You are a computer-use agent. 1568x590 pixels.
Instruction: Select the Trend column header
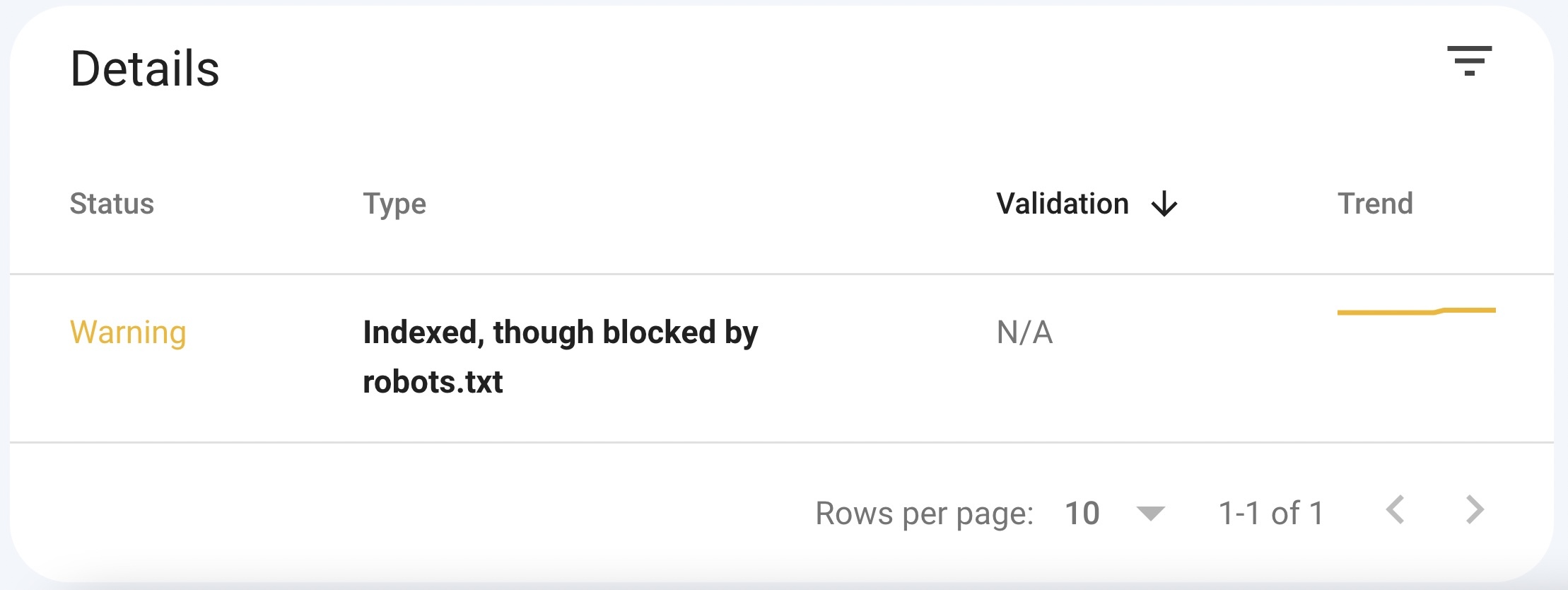1376,204
